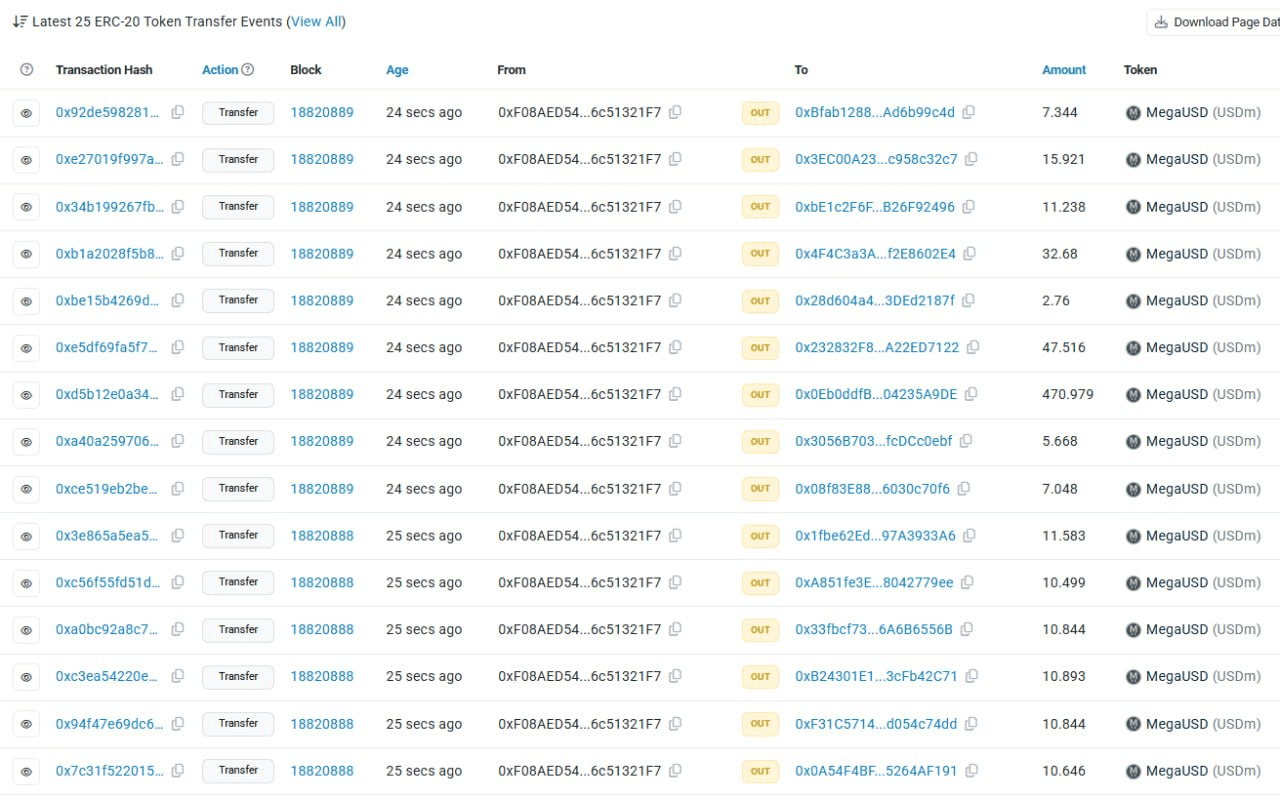
Task: Copy transaction hash 0x92de598281
Action: coord(178,112)
